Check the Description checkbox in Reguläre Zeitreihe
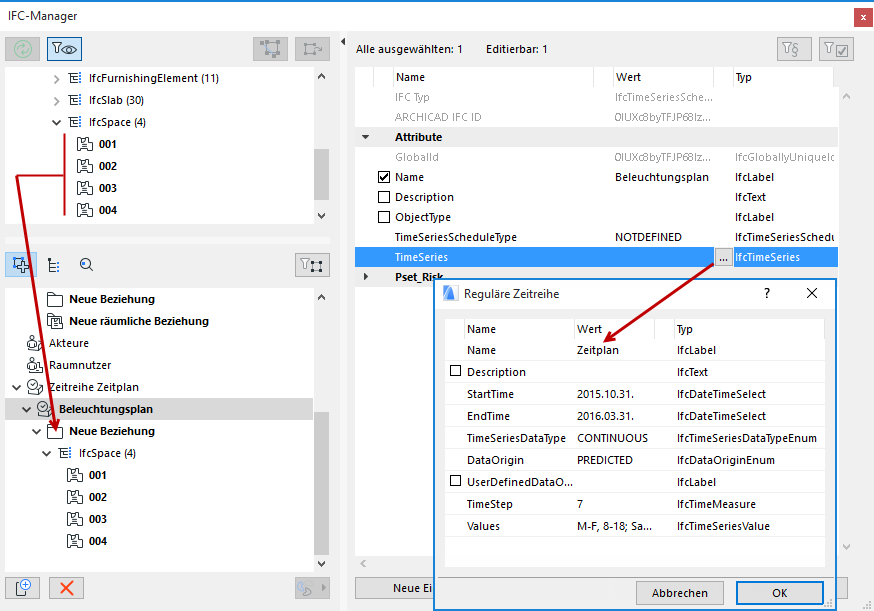 (x=455, y=371)
